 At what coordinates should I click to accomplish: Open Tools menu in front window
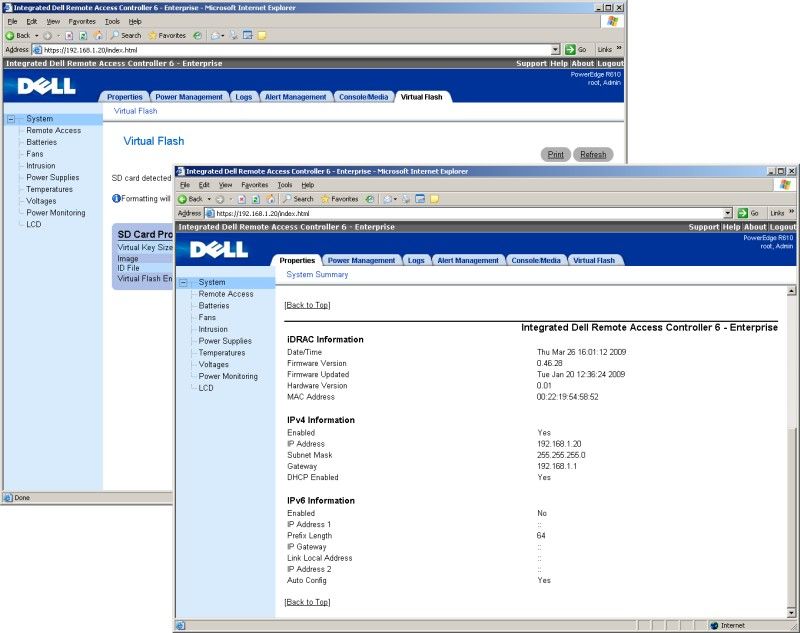(x=285, y=185)
